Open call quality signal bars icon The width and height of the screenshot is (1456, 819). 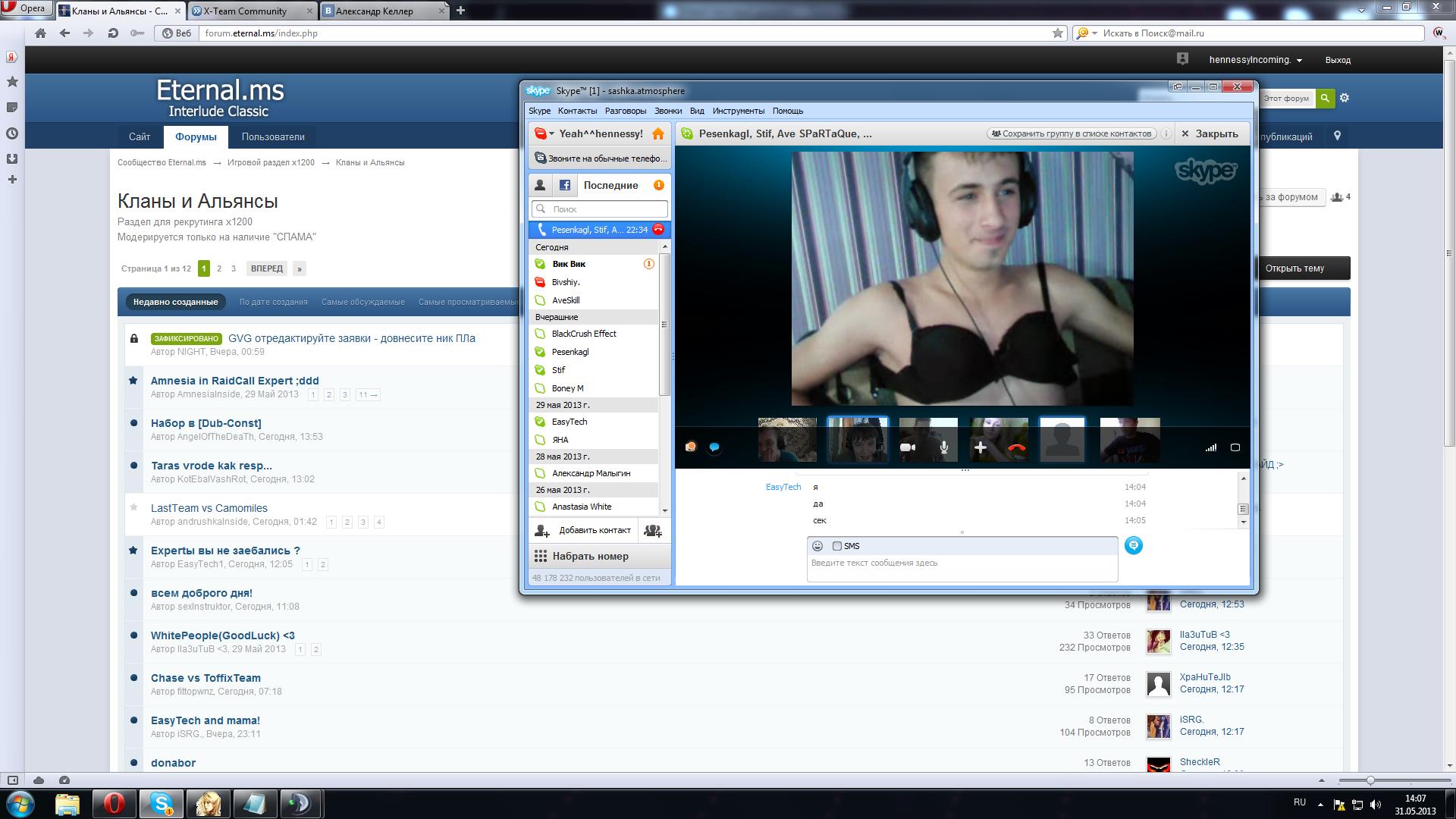[x=1211, y=447]
